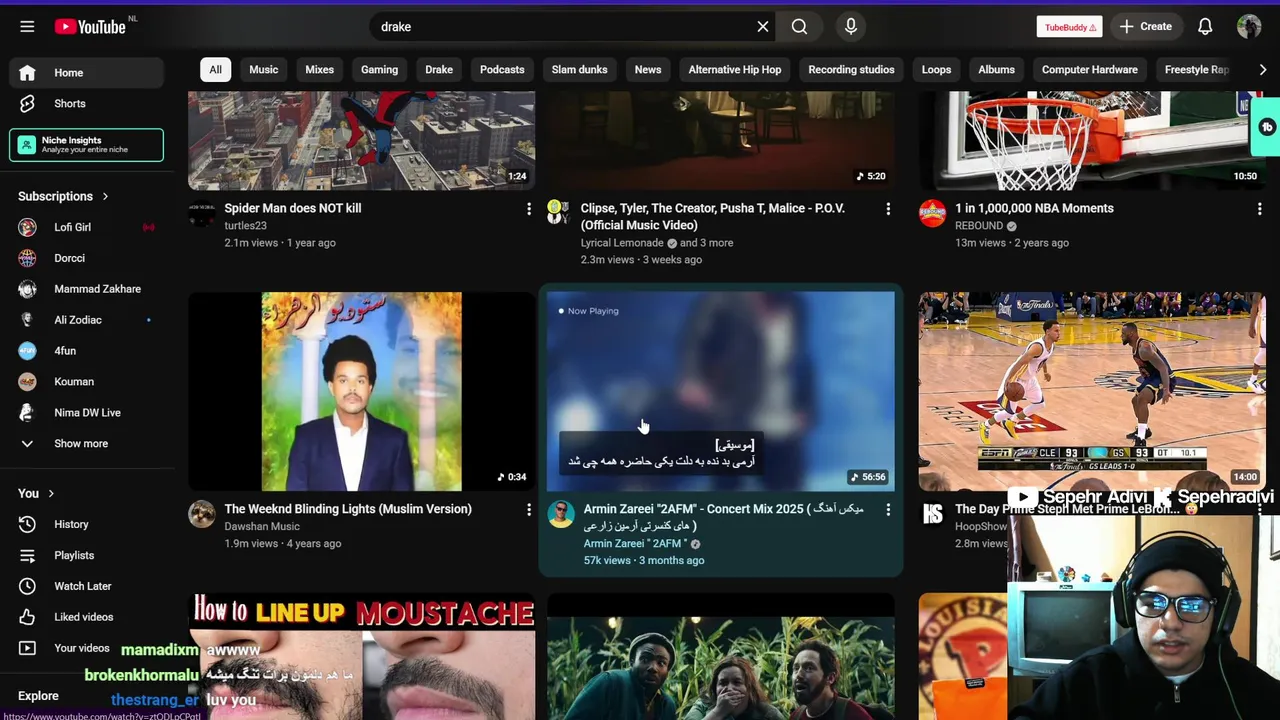Viewport: 1280px width, 720px height.
Task: Open options menu for Clipse P.O.V. video
Action: pyautogui.click(x=888, y=208)
